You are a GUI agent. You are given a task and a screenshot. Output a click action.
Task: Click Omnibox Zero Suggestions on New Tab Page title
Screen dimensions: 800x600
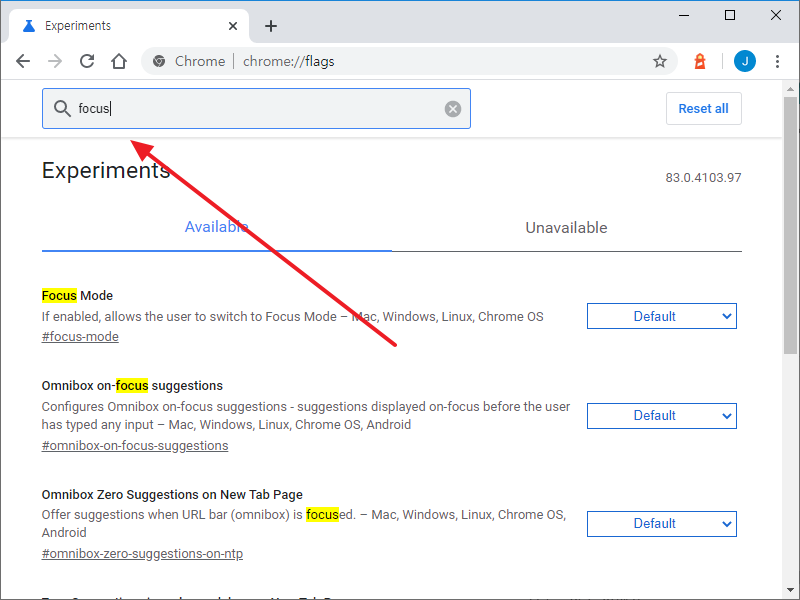tap(172, 494)
